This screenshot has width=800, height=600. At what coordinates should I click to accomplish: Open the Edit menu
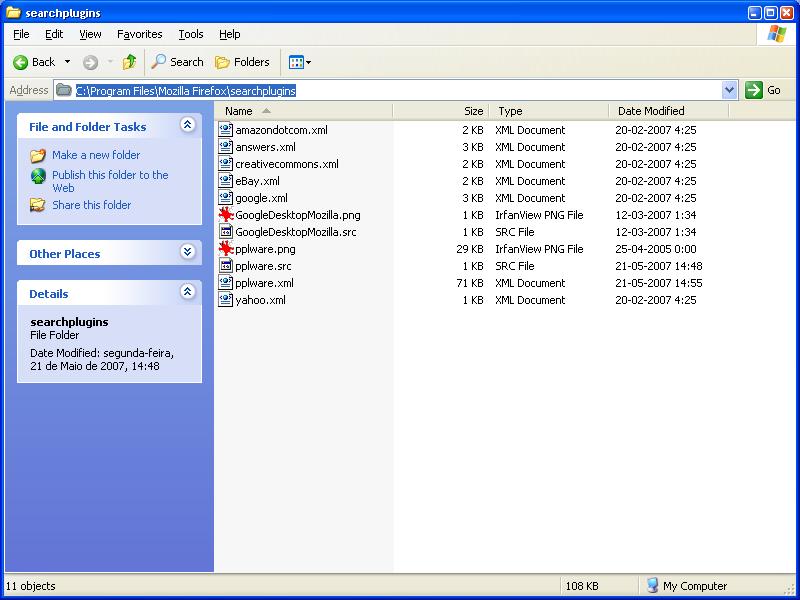[54, 34]
